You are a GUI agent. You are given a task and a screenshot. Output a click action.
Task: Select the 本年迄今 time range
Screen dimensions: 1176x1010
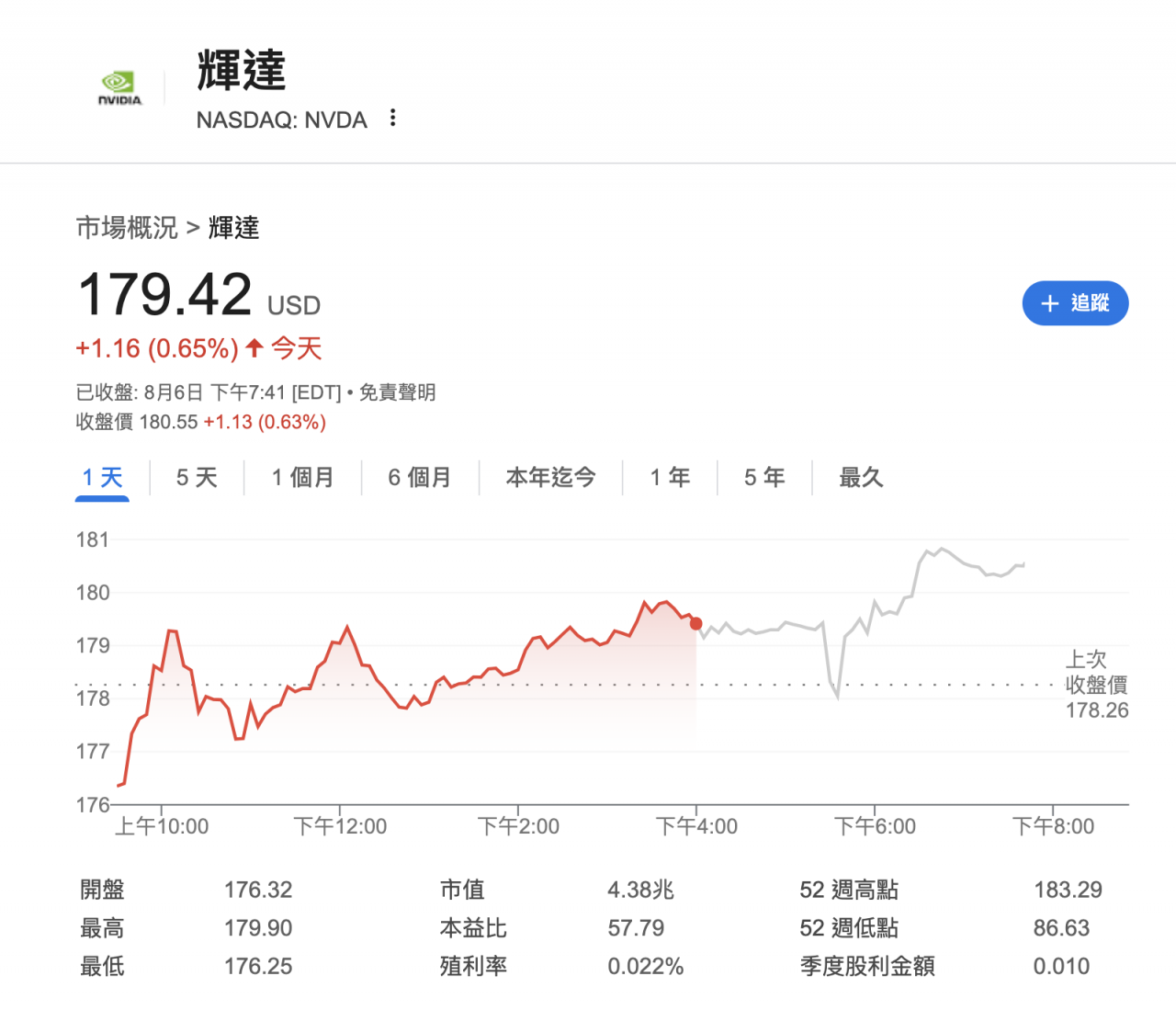pyautogui.click(x=550, y=478)
